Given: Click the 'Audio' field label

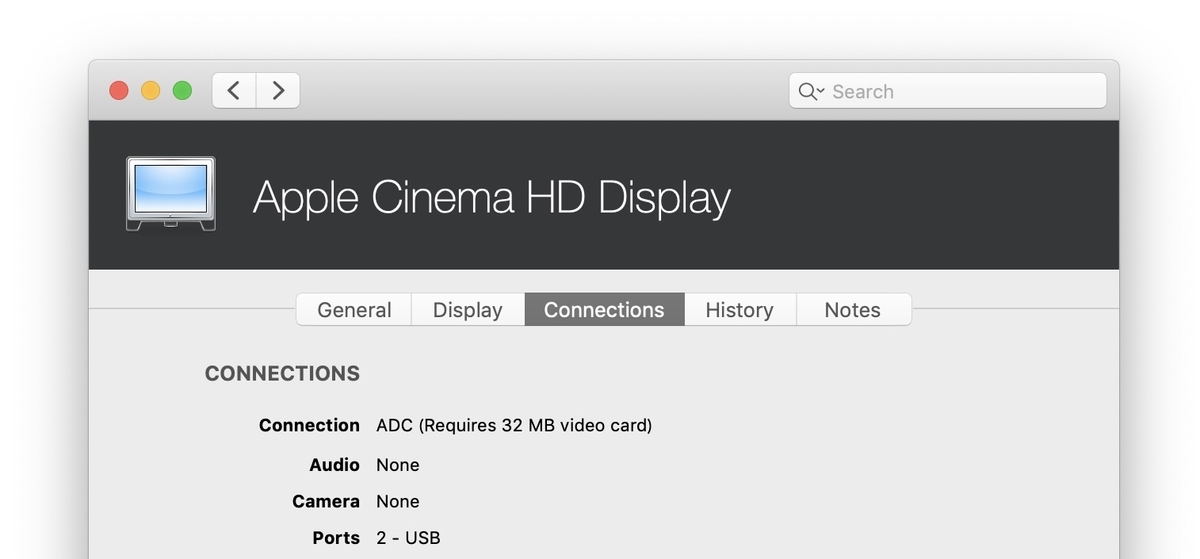Looking at the screenshot, I should (x=334, y=465).
